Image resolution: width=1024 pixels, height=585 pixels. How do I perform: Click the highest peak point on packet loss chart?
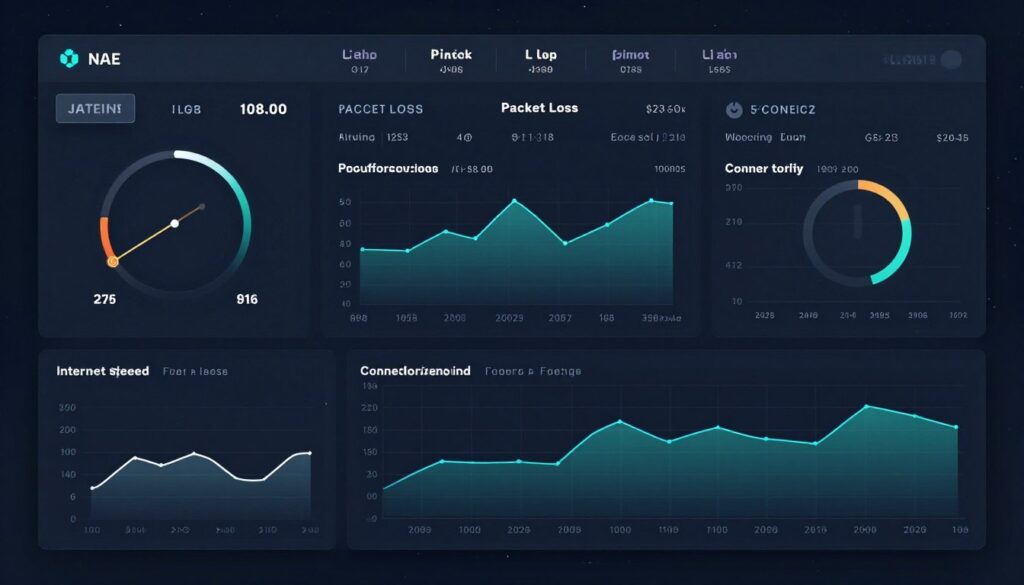515,201
